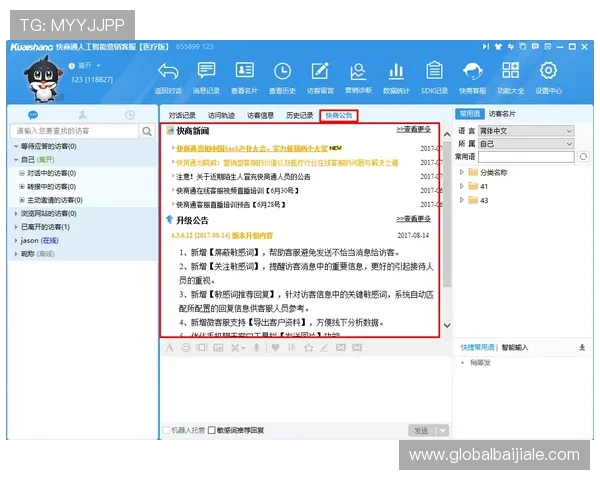Open the 注意! 关于近期陌生人冒充 notice

point(243,177)
